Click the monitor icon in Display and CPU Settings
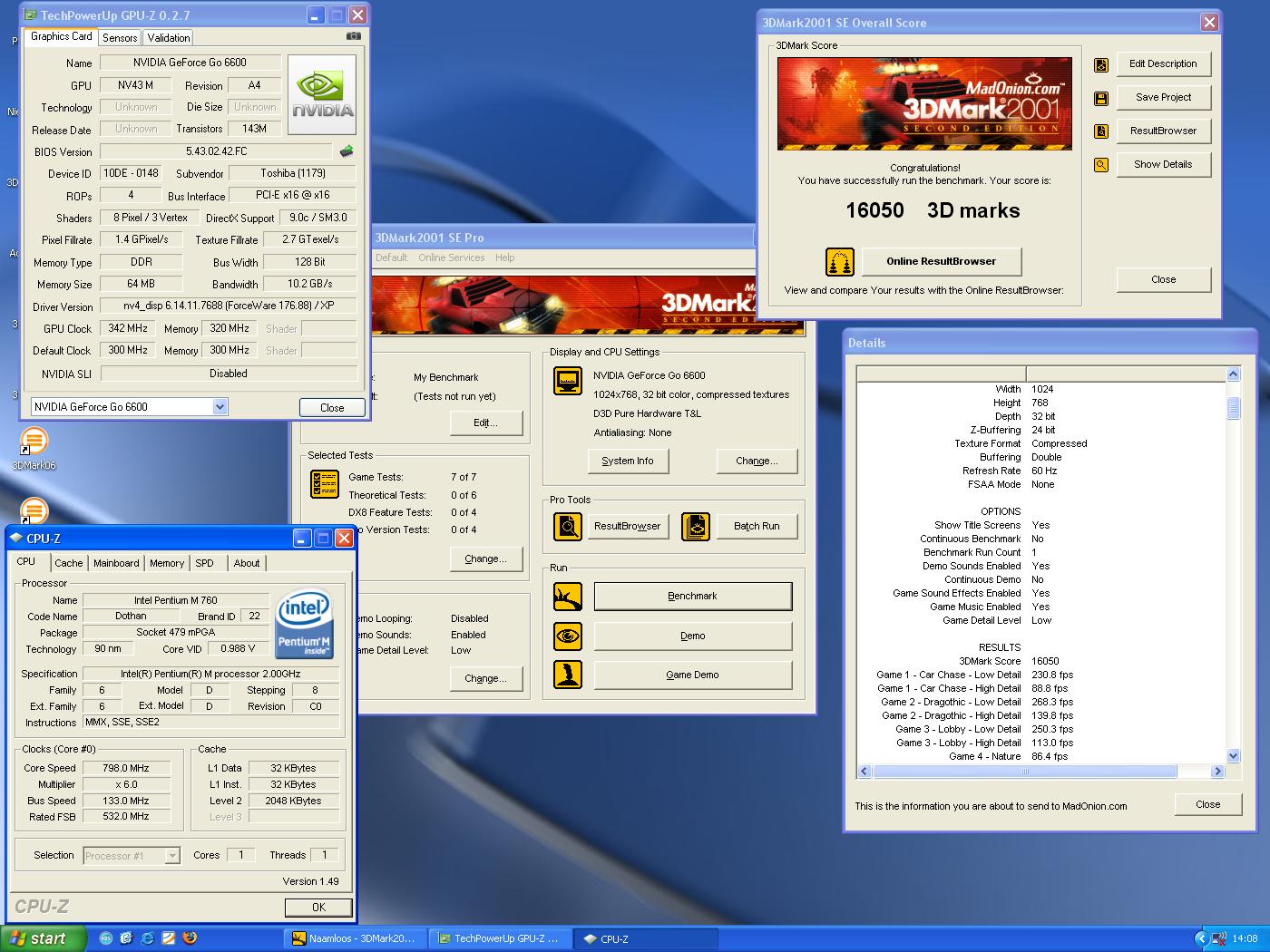 tap(568, 381)
